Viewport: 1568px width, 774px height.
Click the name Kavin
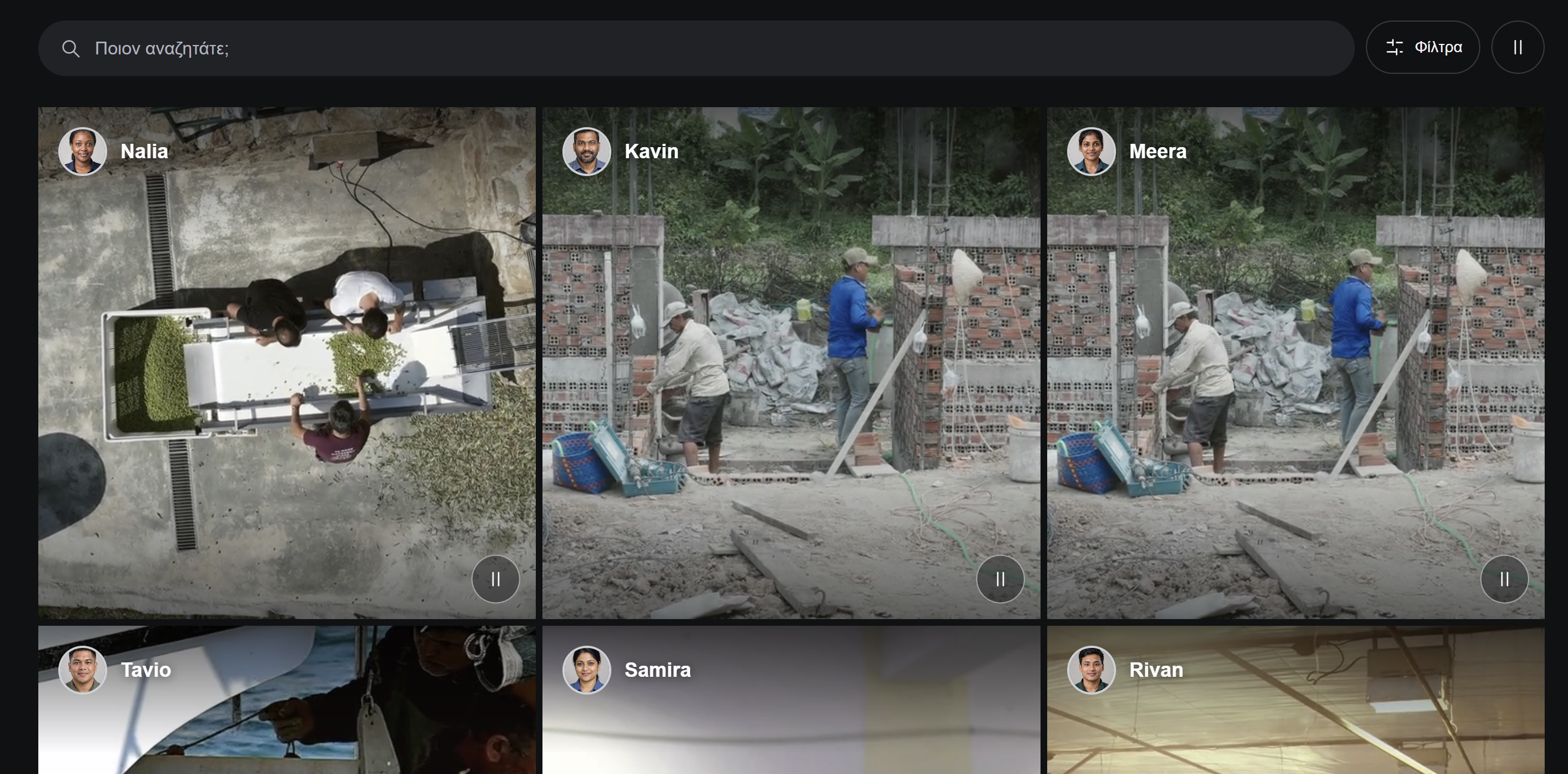click(651, 151)
